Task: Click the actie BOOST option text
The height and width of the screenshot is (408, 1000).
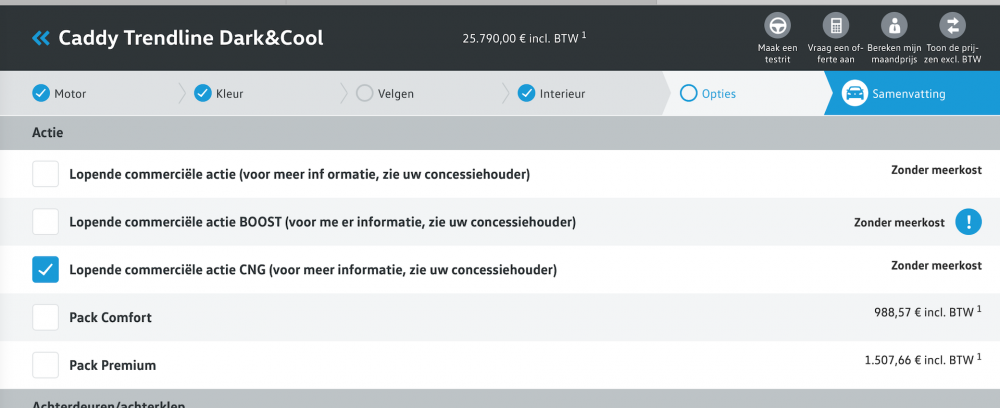Action: click(323, 222)
